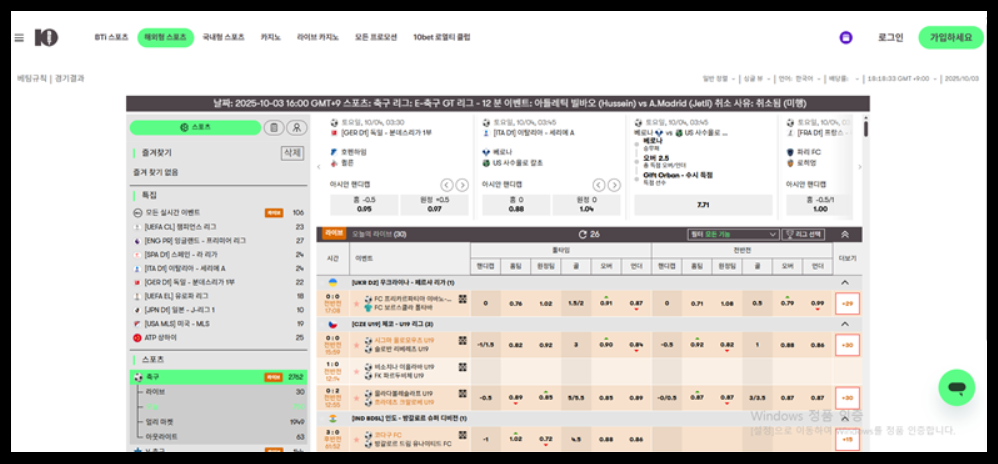Select [ENG PR] 잉글랜드 프리미어 리그
Image resolution: width=998 pixels, height=464 pixels.
click(x=218, y=241)
